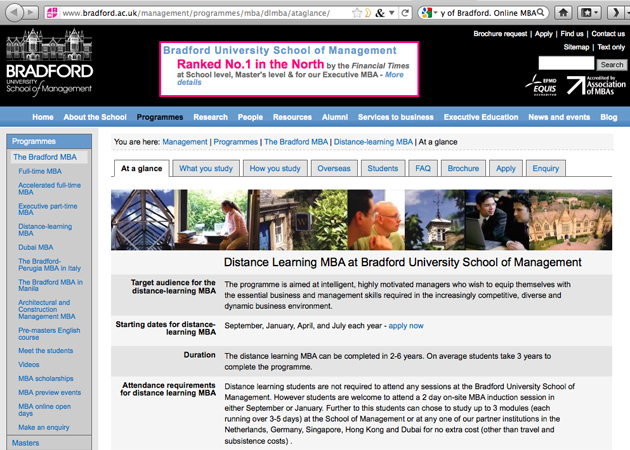Select Pre-masters English course in sidebar
This screenshot has width=630, height=450.
point(49,333)
